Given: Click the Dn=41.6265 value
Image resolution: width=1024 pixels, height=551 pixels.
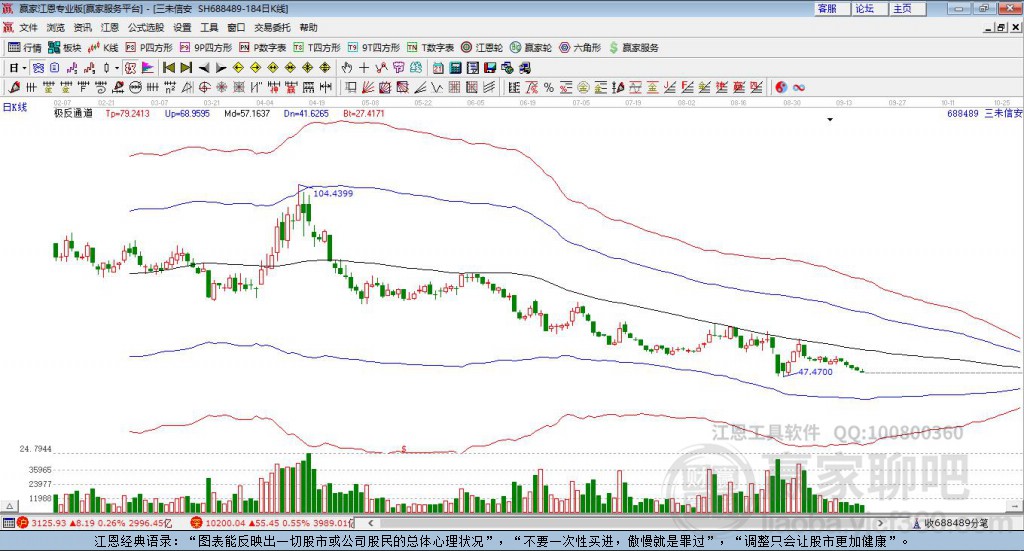Looking at the screenshot, I should coord(306,113).
